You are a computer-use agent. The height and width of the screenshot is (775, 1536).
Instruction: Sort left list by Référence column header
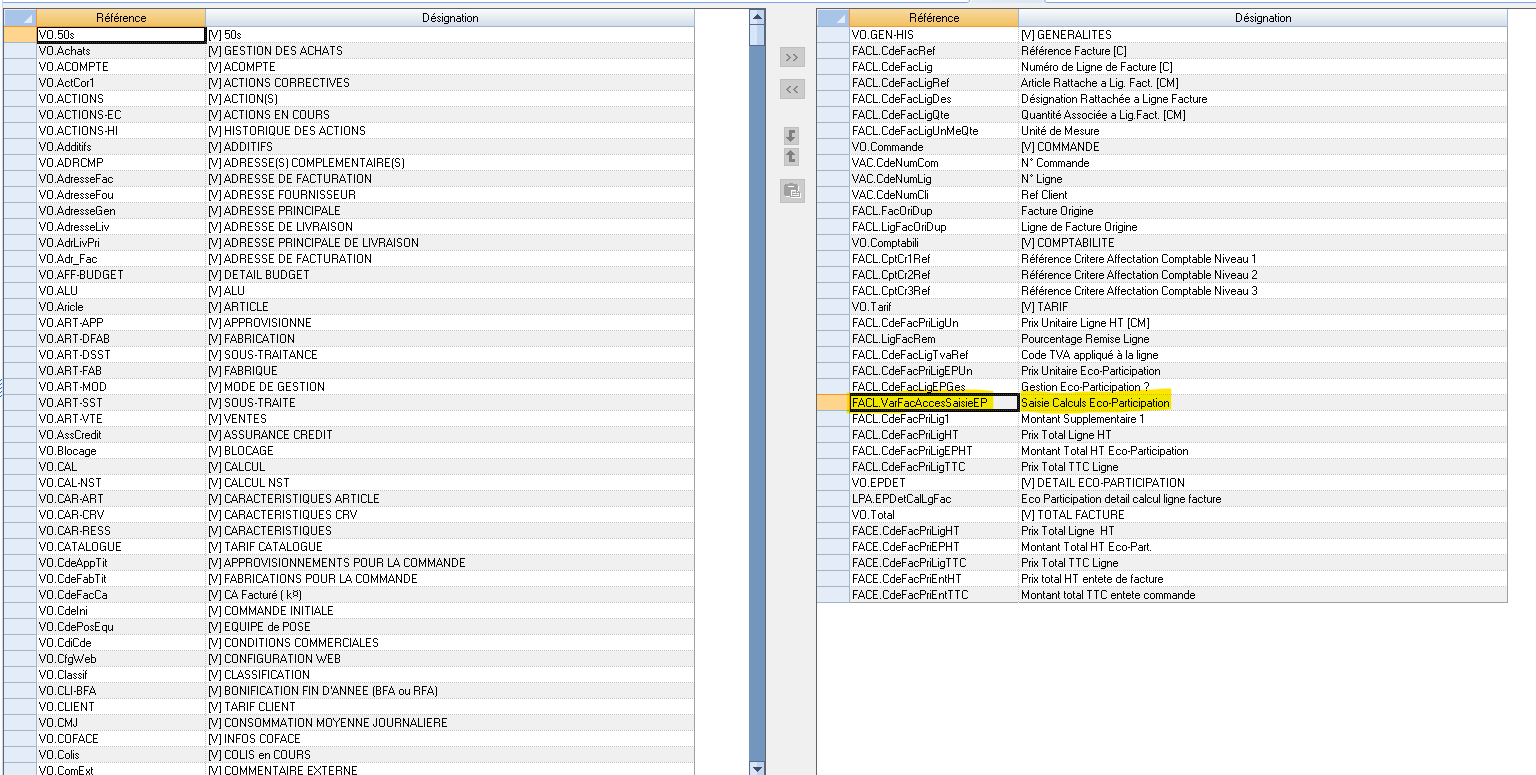coord(121,18)
